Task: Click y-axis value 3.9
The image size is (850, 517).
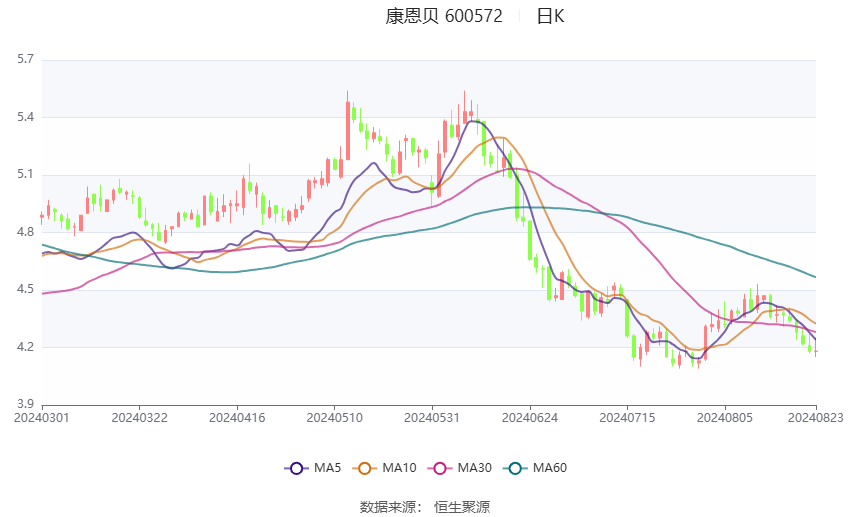Action: pos(25,404)
